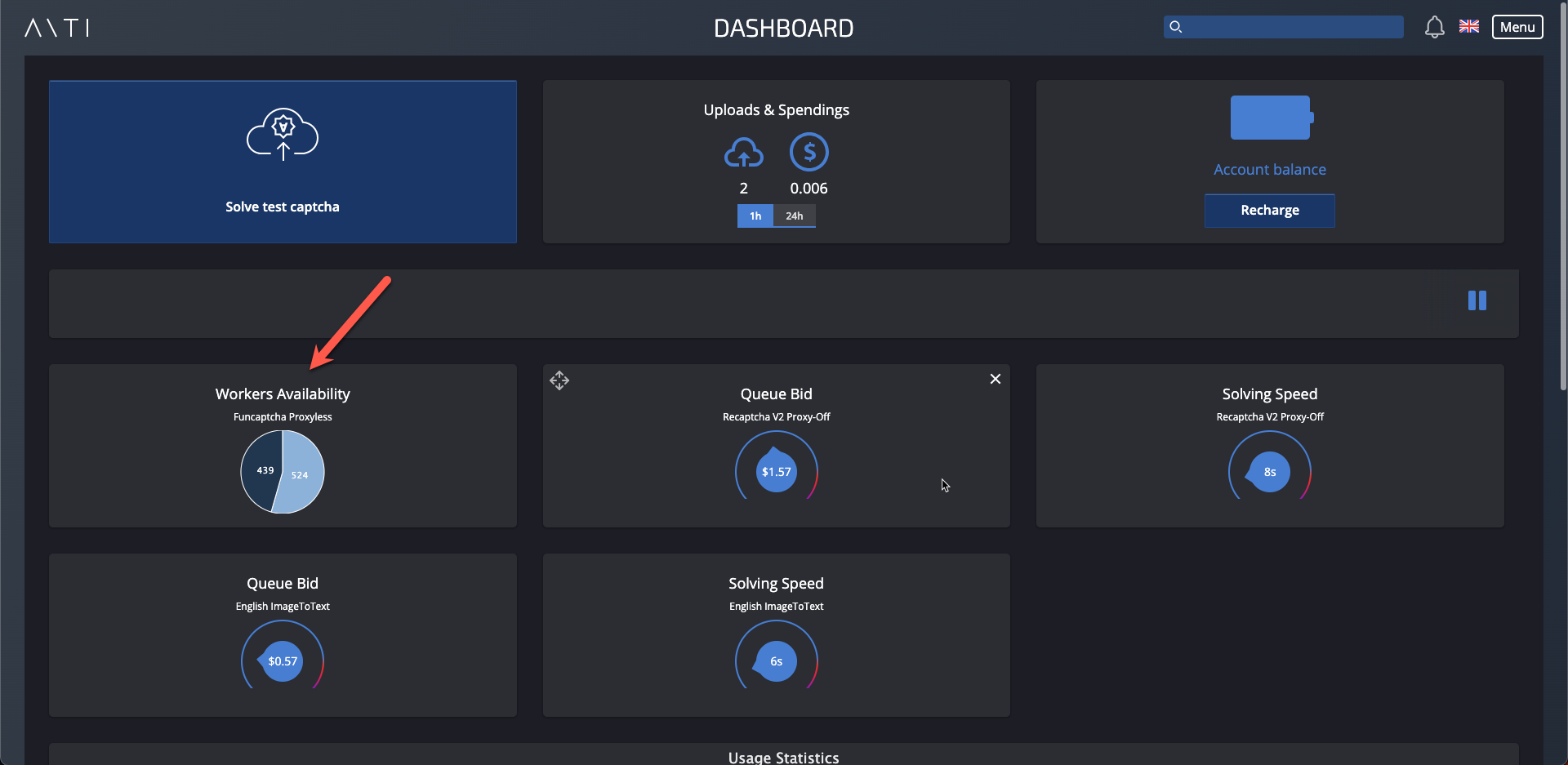The width and height of the screenshot is (1568, 765).
Task: Click the search magnifier icon
Action: 1176,27
